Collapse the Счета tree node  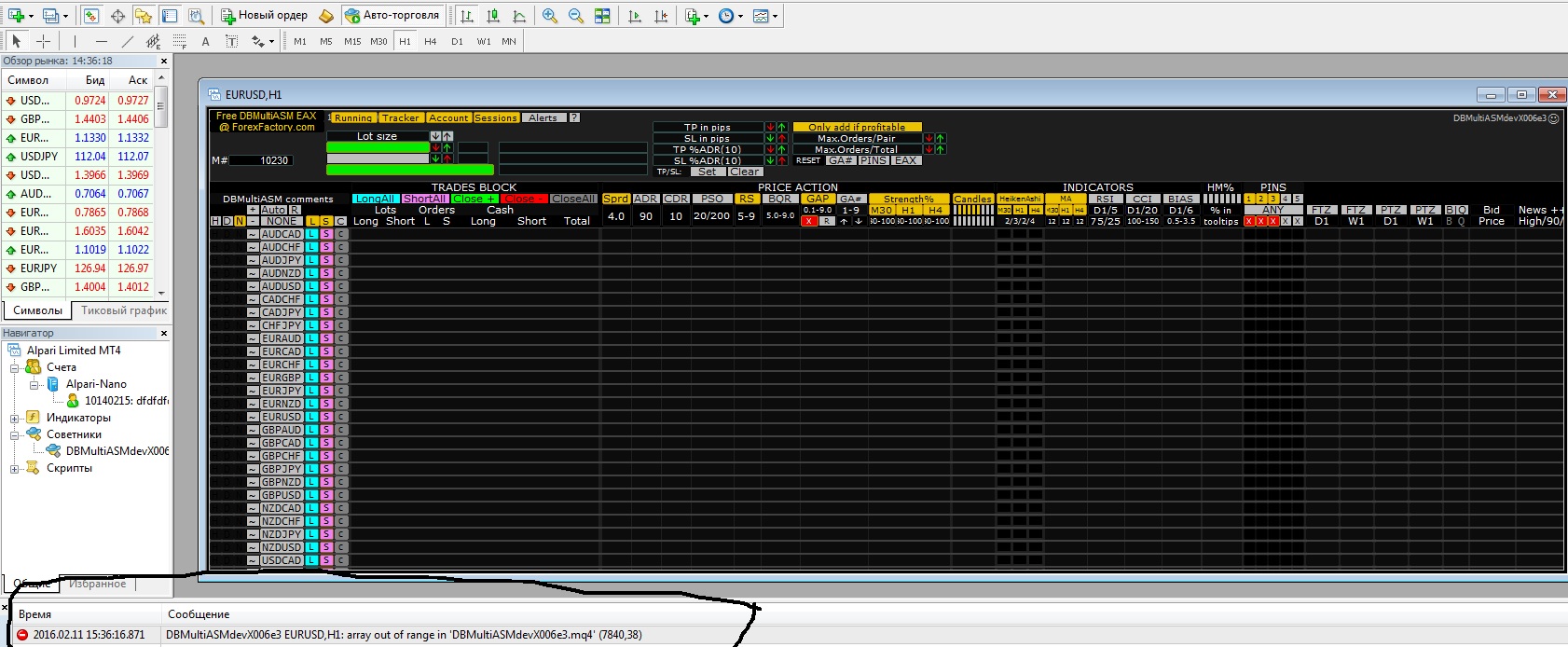coord(15,367)
